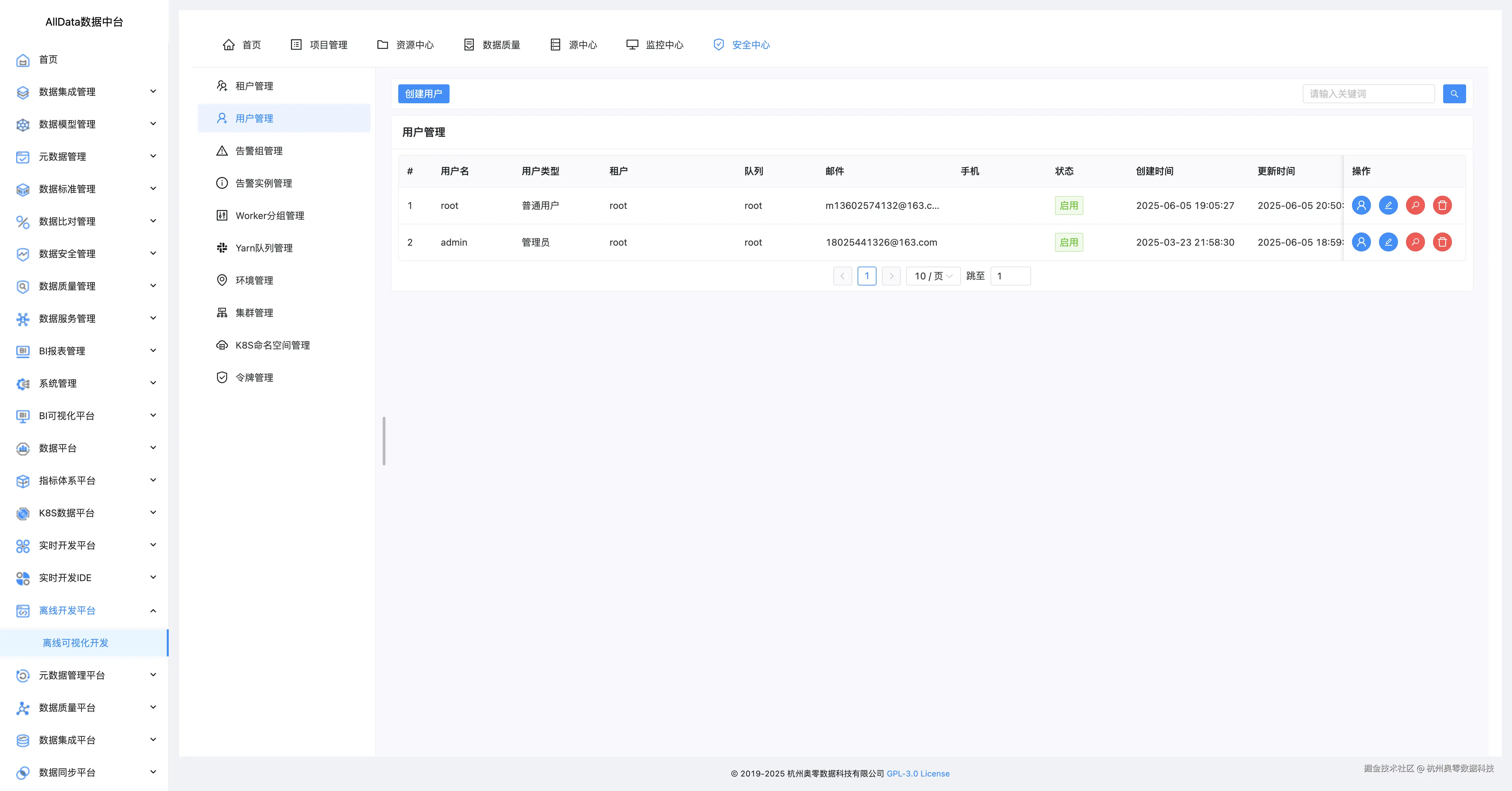
Task: Click the edit pencil icon for the root user
Action: tap(1388, 206)
